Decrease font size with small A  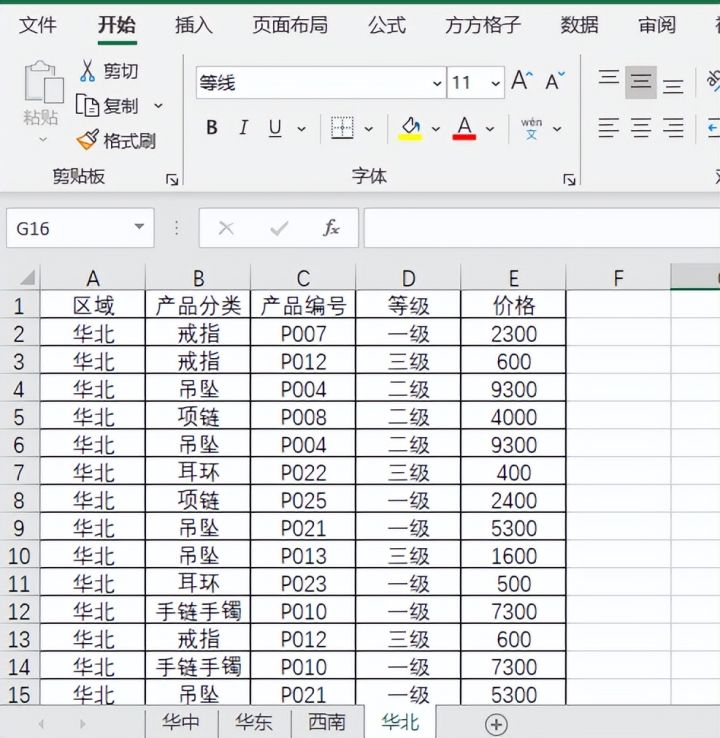pos(555,81)
